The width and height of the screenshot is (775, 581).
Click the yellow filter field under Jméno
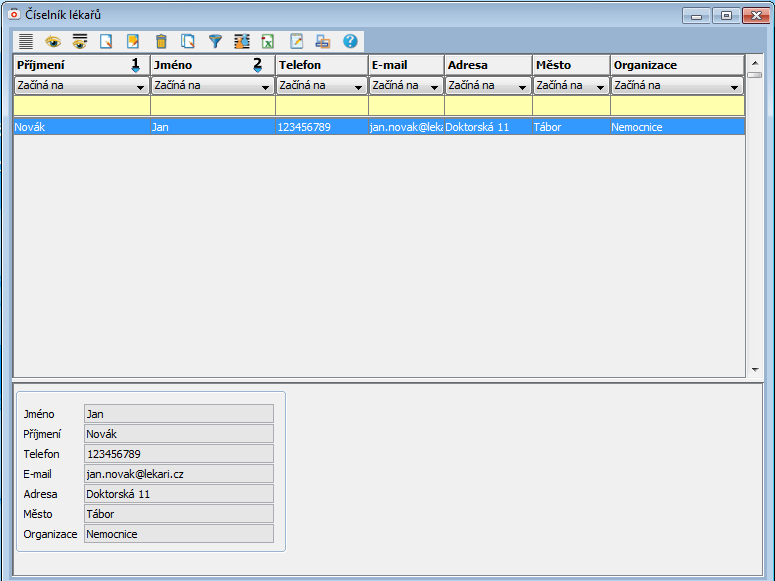[x=212, y=106]
